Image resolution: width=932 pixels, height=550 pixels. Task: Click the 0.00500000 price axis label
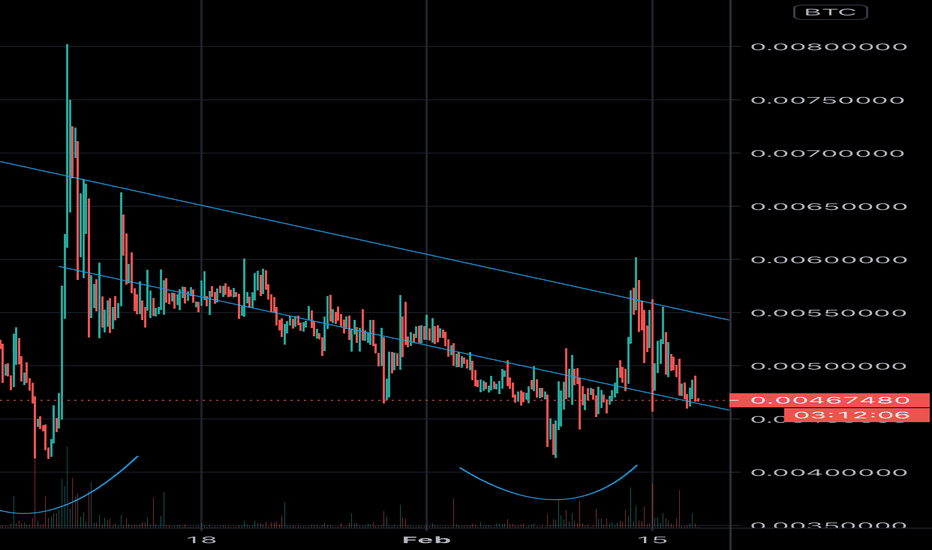point(829,366)
